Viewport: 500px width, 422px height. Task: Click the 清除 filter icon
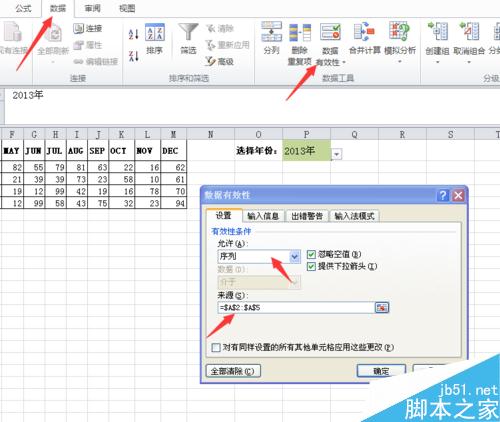pos(211,28)
